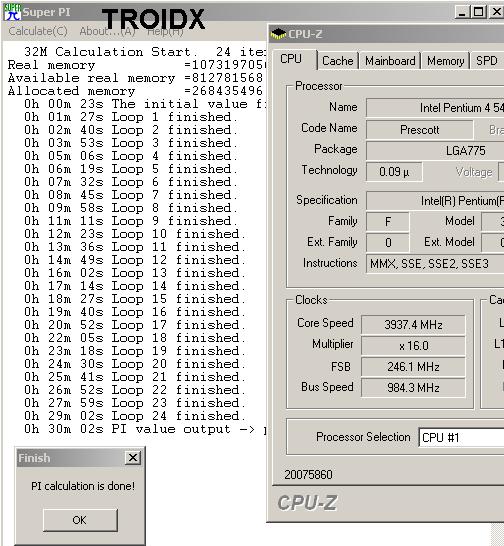Close the Finish dialog with X
504x546 pixels.
pos(133,458)
